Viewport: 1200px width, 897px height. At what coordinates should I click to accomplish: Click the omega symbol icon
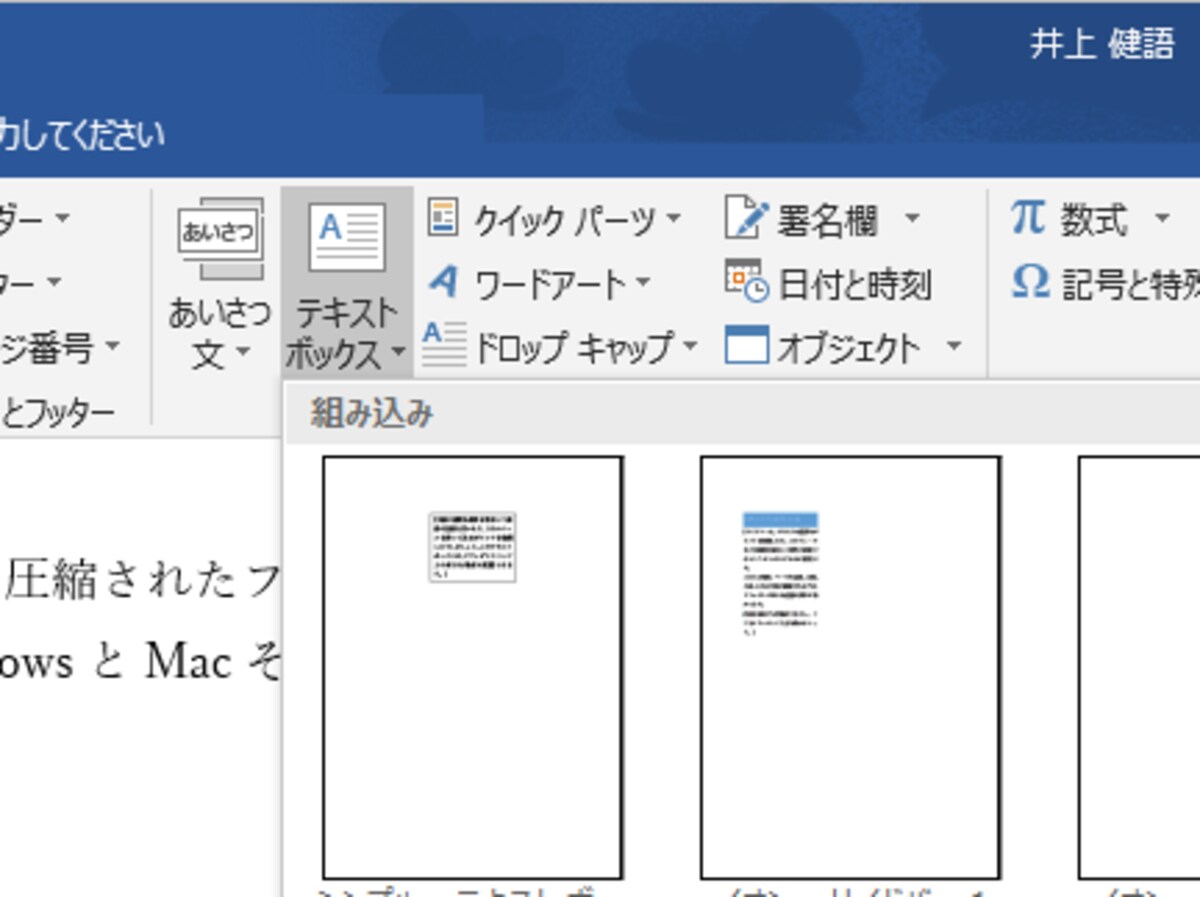(1030, 282)
